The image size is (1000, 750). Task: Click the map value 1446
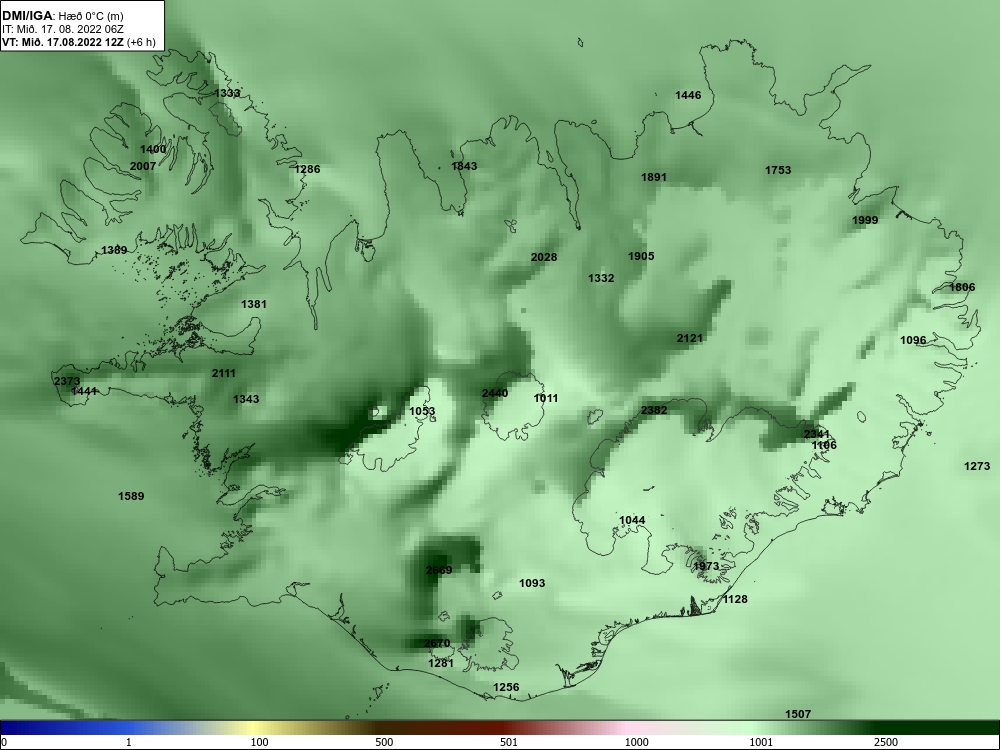point(688,95)
